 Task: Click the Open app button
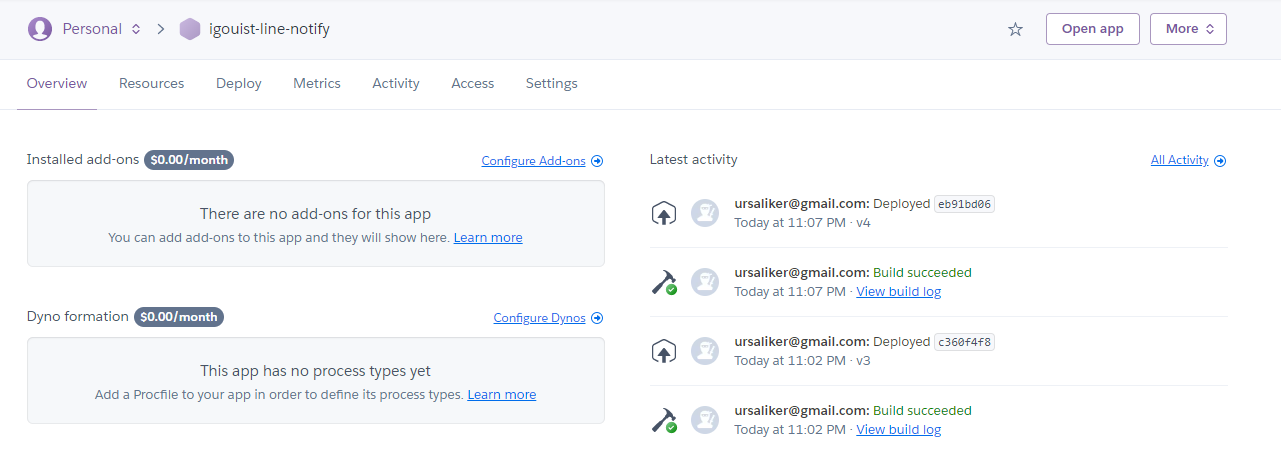1093,29
